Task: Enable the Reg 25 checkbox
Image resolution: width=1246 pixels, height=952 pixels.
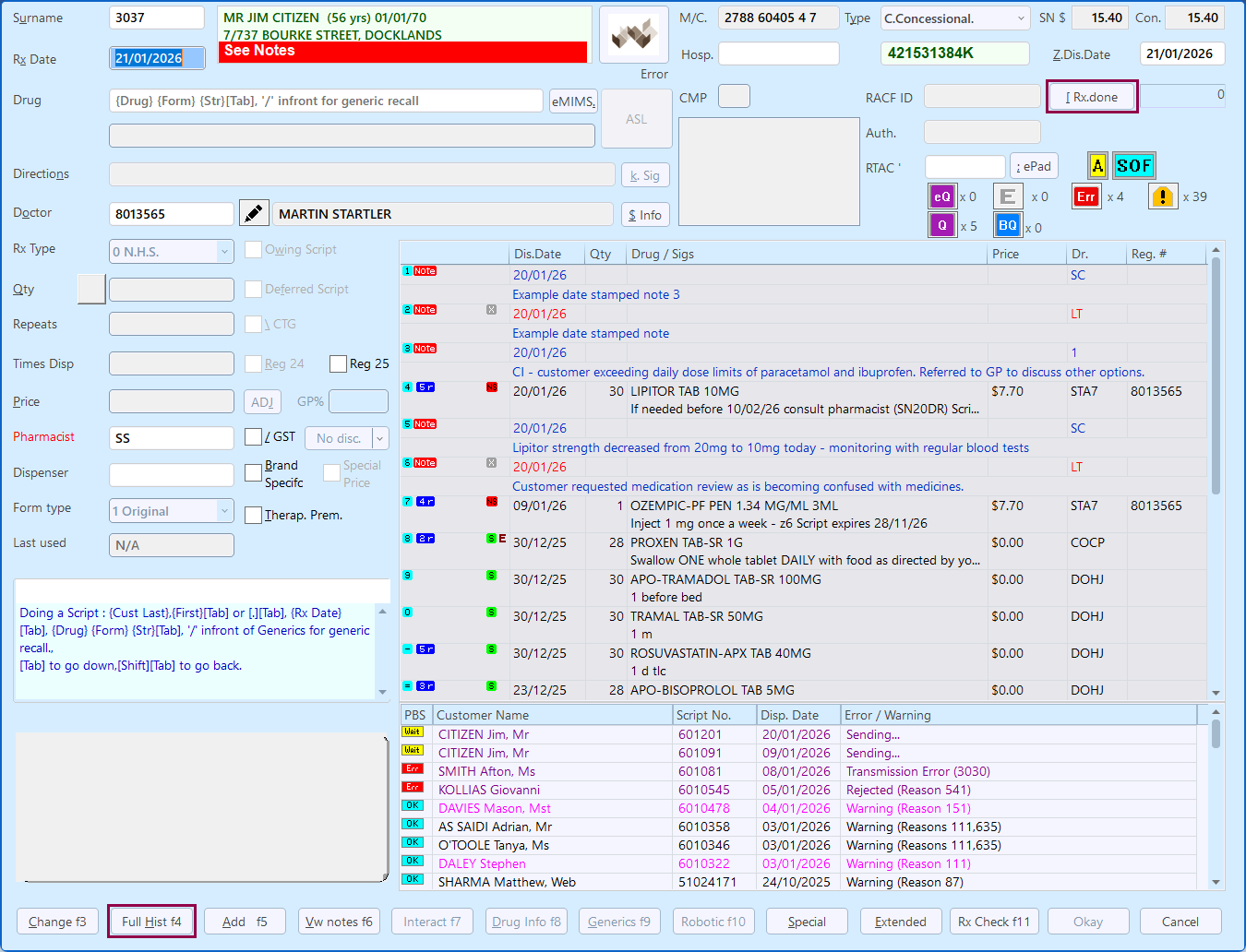Action: coord(338,363)
